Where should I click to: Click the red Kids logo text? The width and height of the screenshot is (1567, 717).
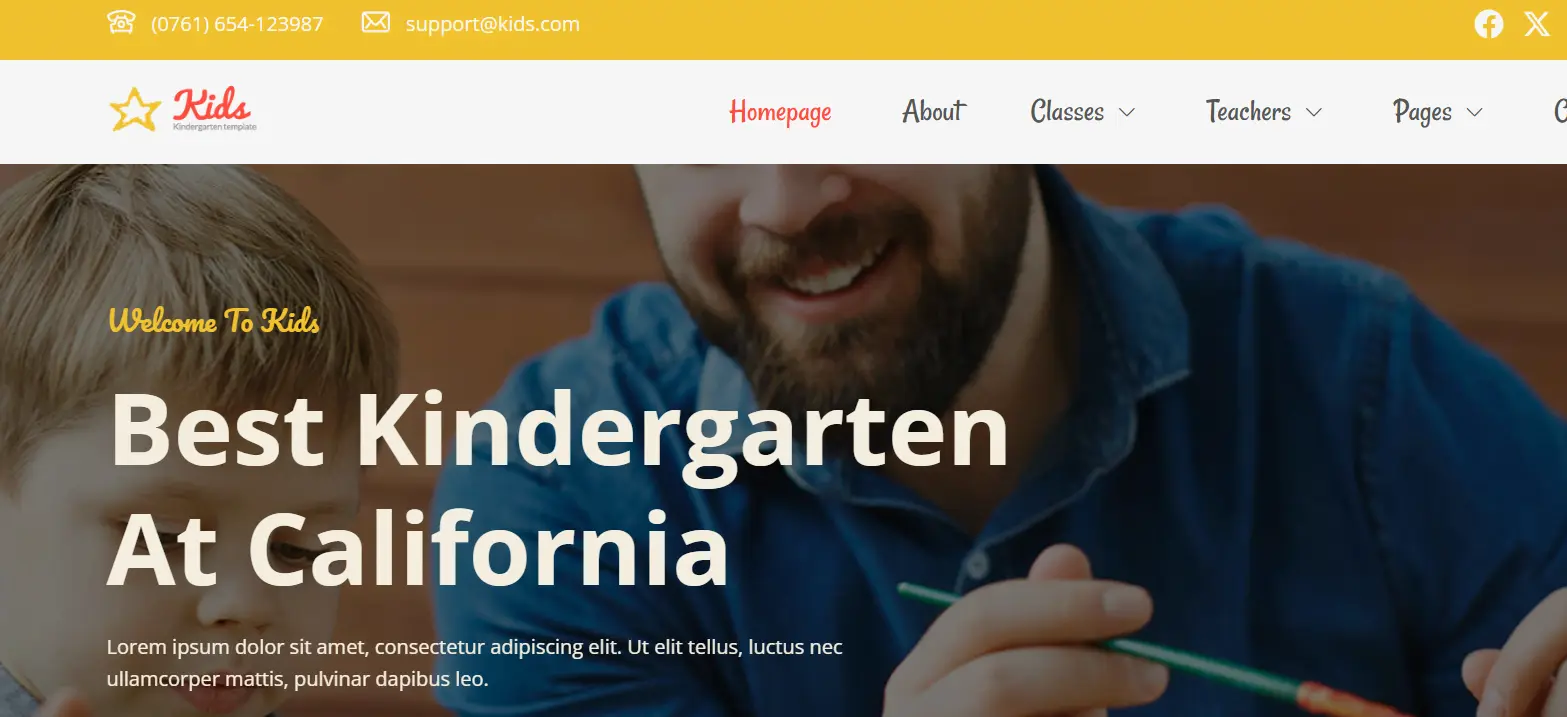[211, 104]
